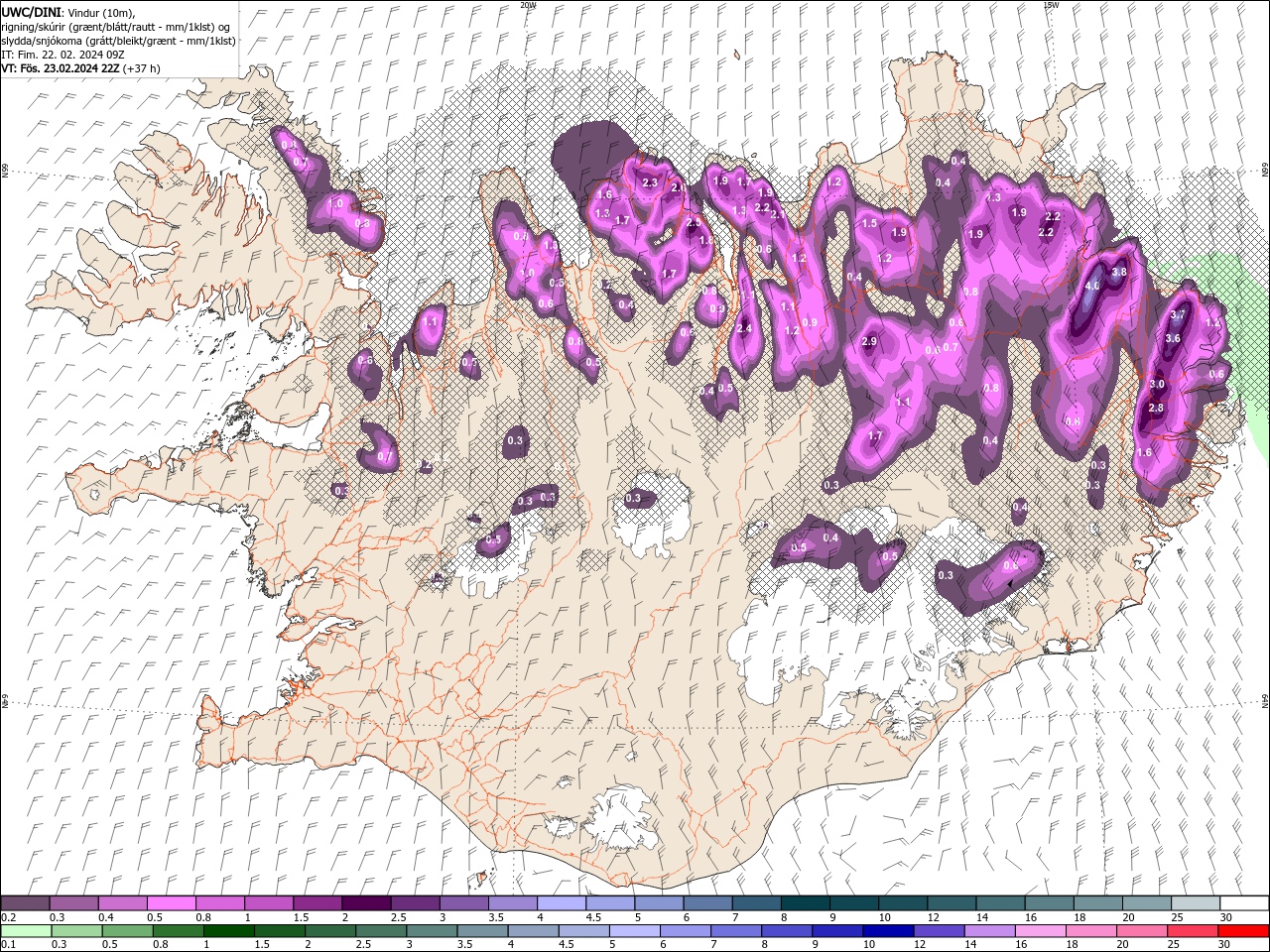This screenshot has height=952, width=1270.
Task: Click the bright pink 0.5 swatch in top legend row
Action: tap(172, 903)
